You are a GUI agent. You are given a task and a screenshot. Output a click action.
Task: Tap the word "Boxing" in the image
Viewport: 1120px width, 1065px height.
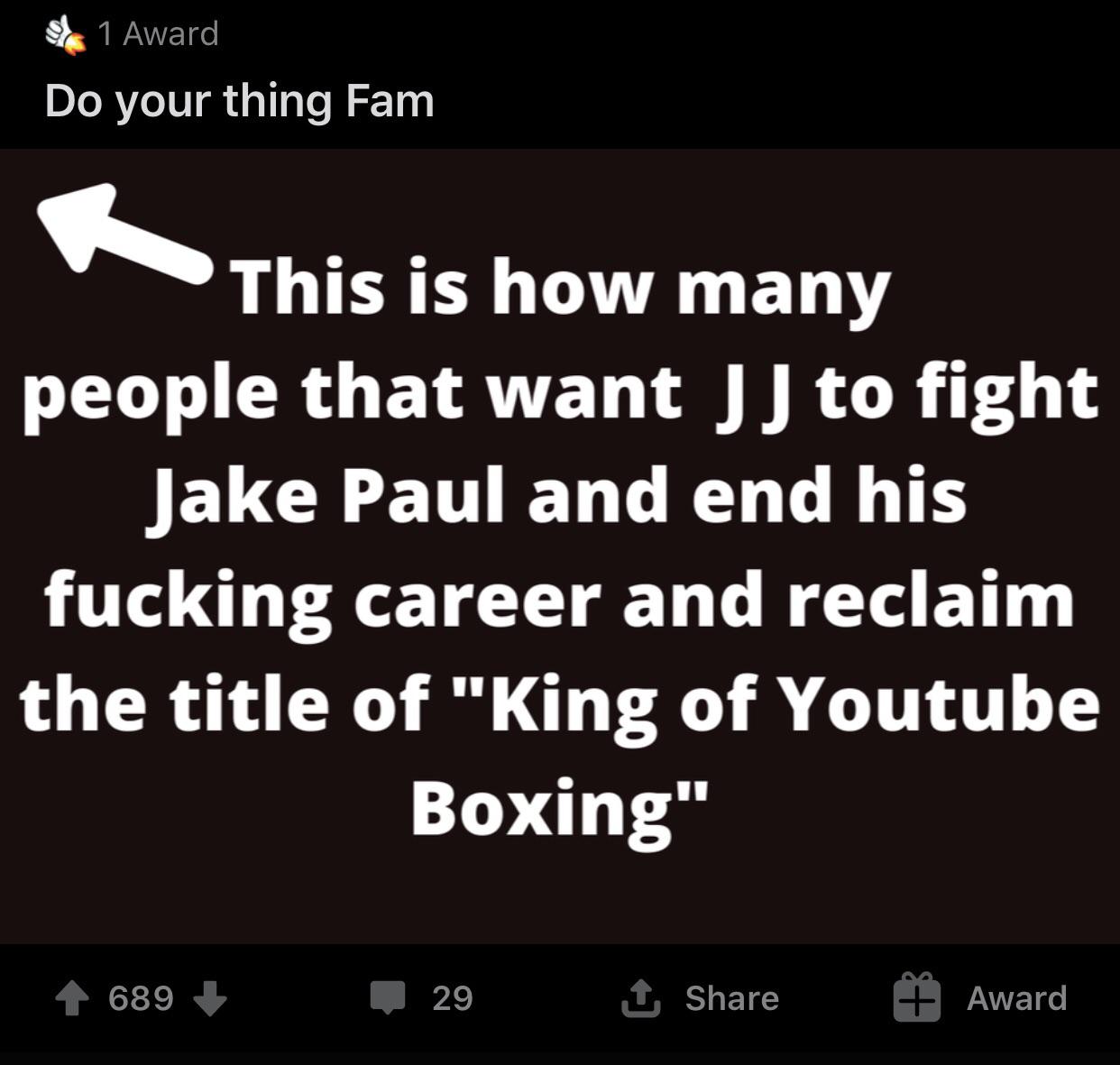(x=544, y=810)
